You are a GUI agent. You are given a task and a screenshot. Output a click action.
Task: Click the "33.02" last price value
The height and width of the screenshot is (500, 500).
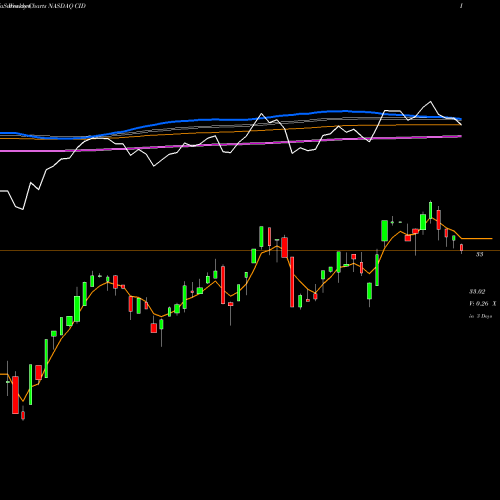[x=477, y=292]
